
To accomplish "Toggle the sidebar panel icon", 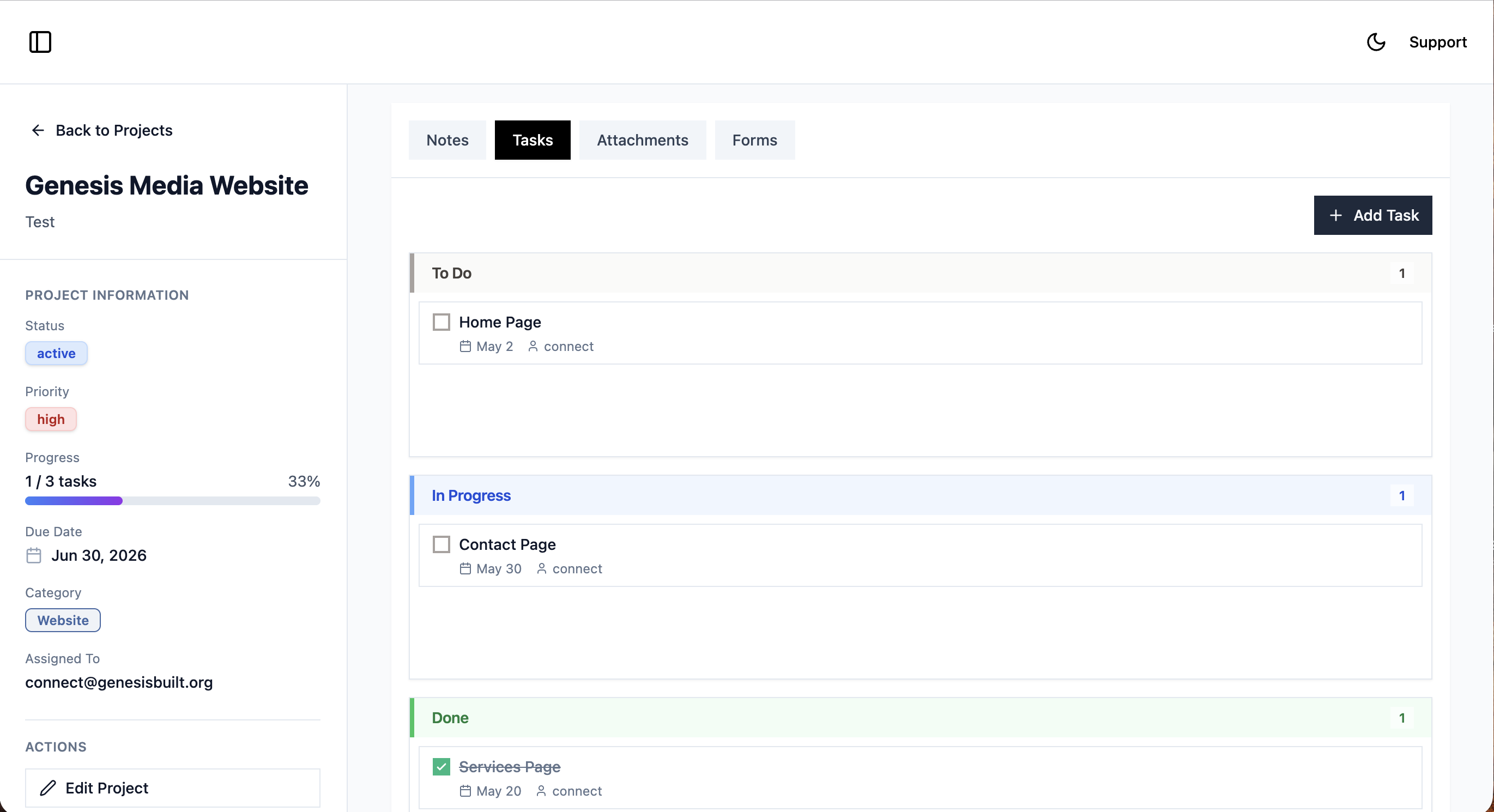I will (x=40, y=42).
